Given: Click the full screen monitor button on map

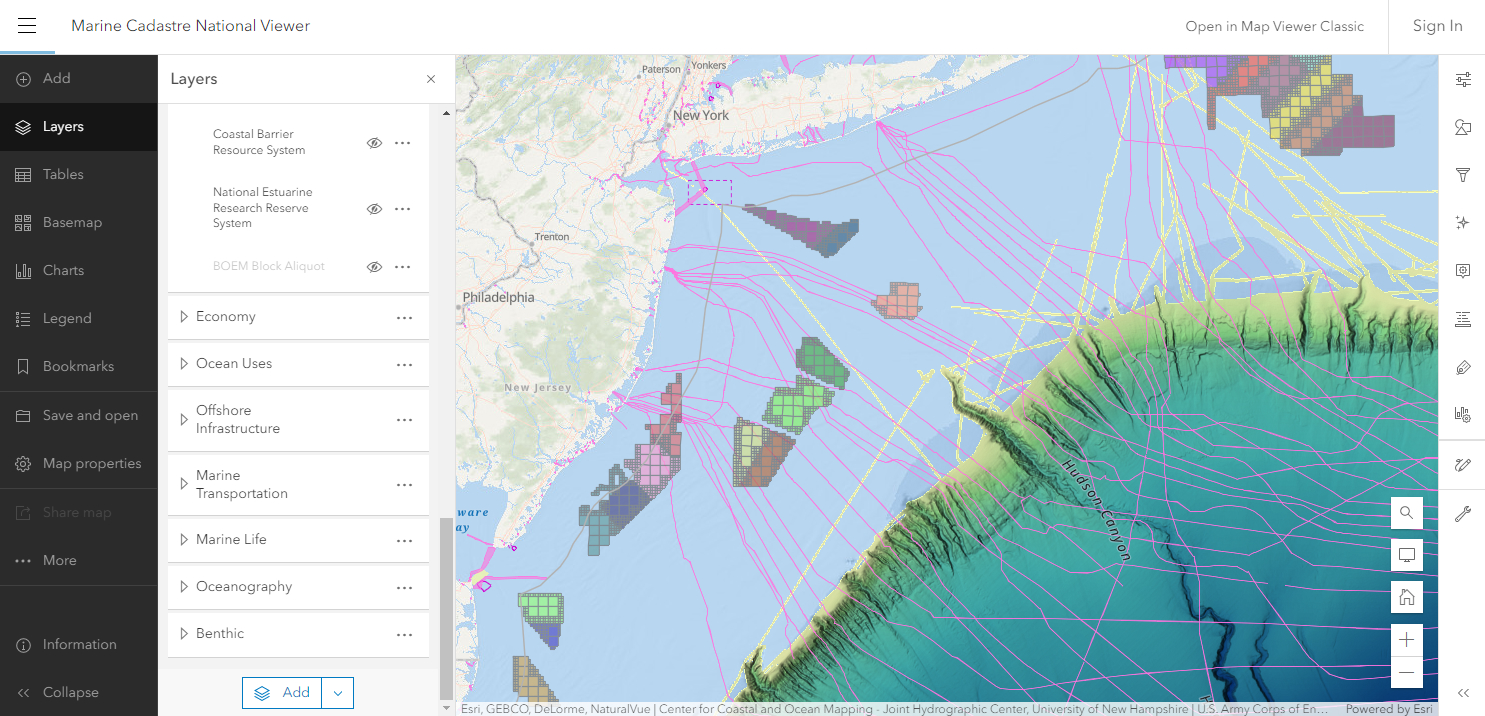Looking at the screenshot, I should (1406, 555).
